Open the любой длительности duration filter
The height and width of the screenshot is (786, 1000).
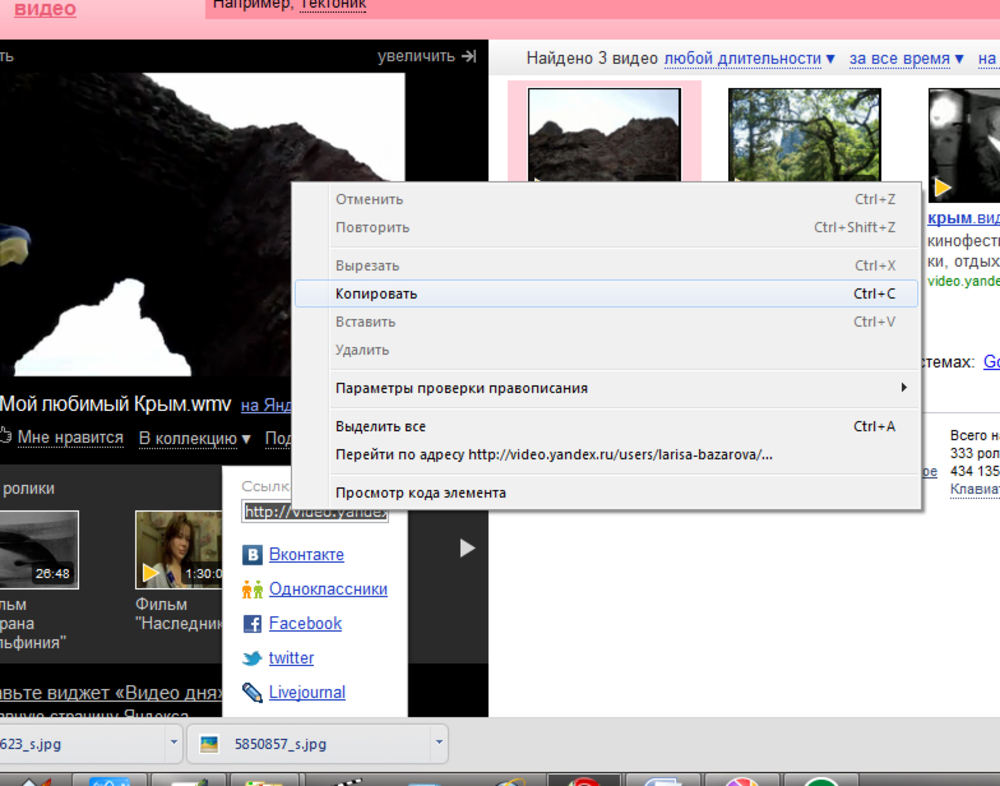click(749, 59)
